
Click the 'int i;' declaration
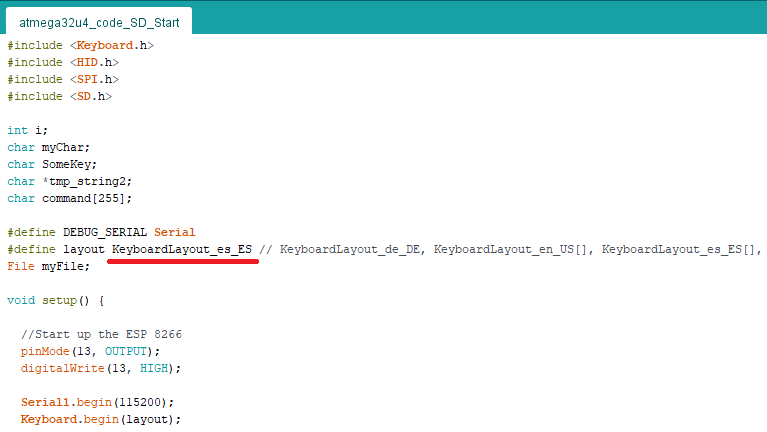click(x=27, y=130)
